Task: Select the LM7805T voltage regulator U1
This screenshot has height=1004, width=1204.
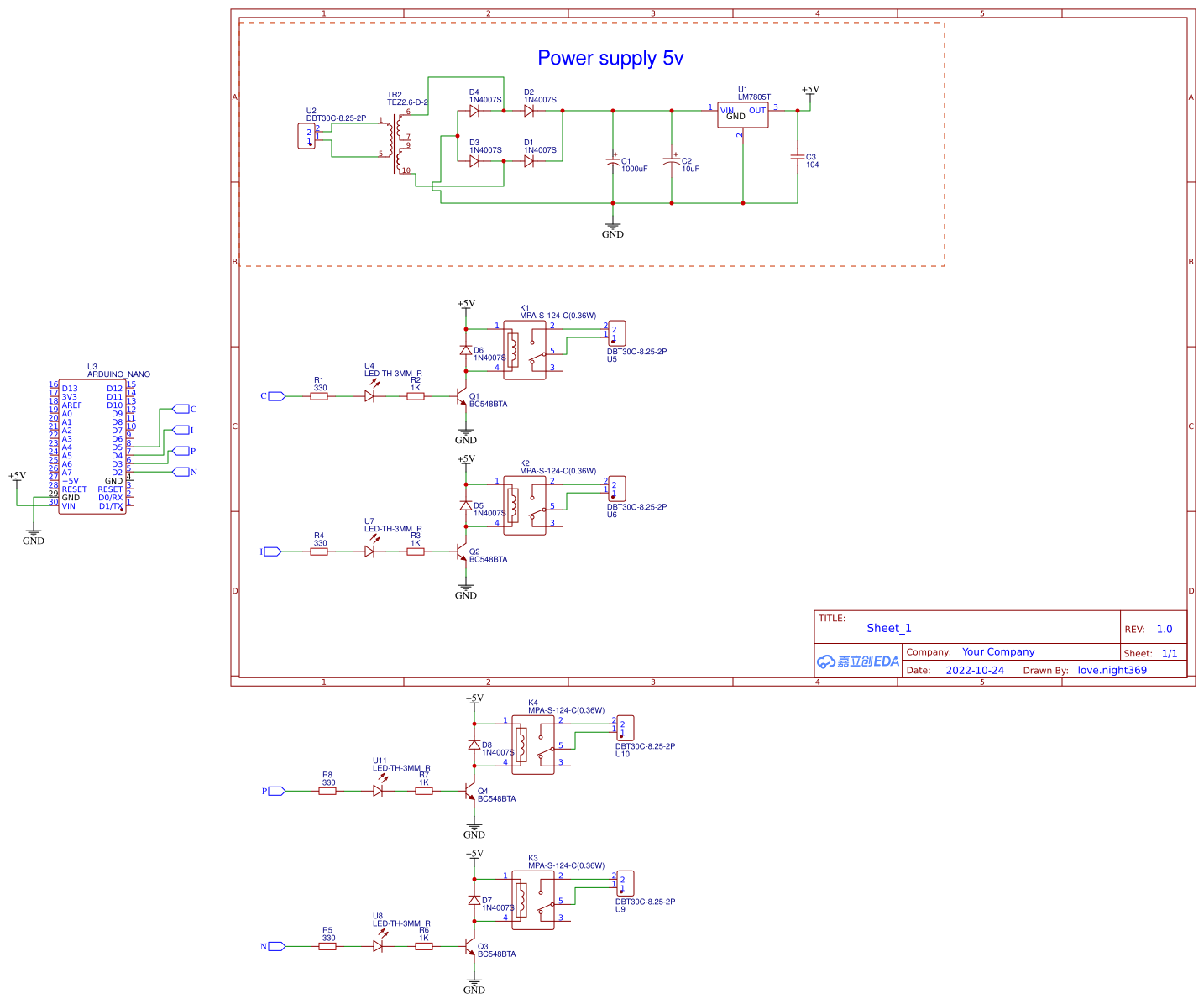Action: click(x=742, y=114)
